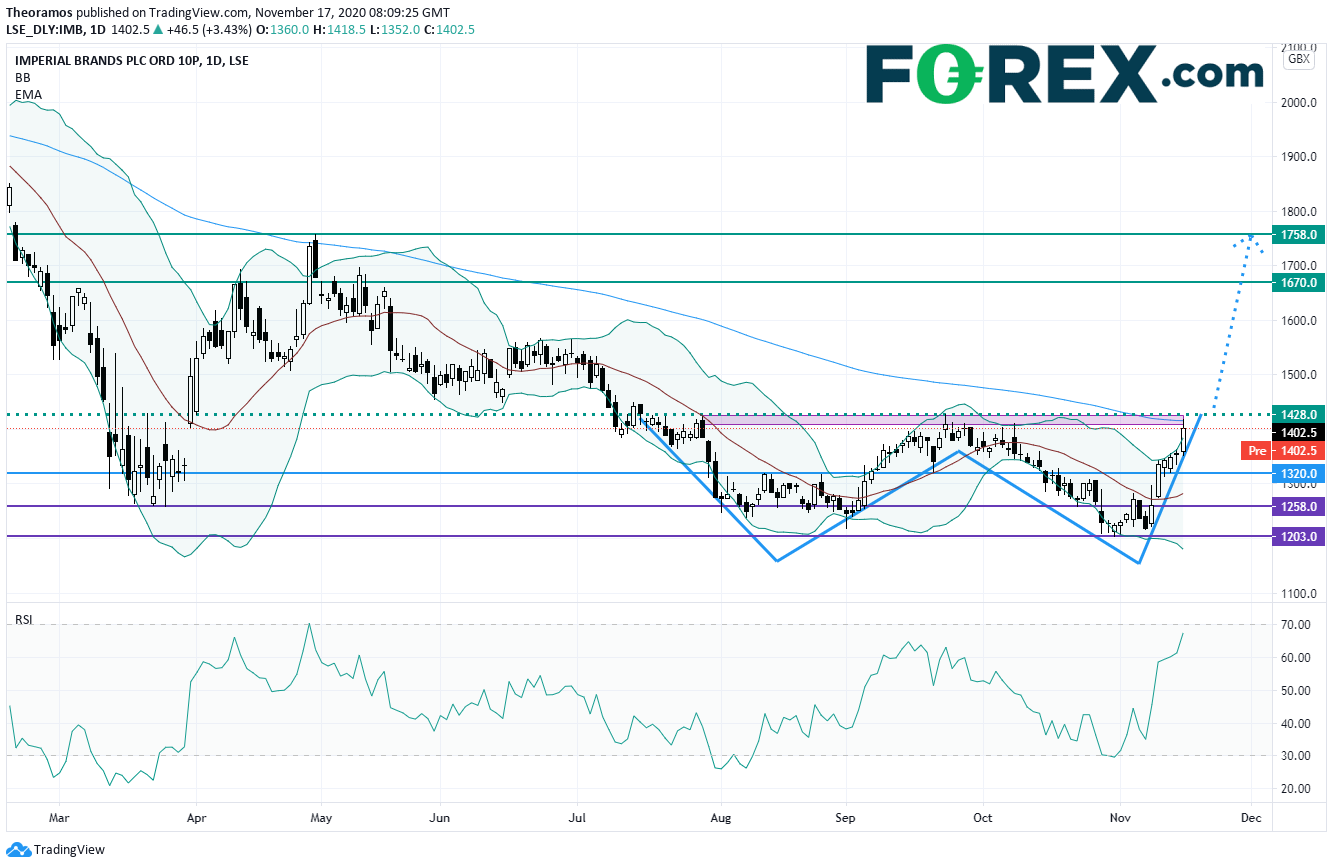This screenshot has height=868, width=1333.
Task: Toggle the BB indicator label
Action: click(22, 77)
